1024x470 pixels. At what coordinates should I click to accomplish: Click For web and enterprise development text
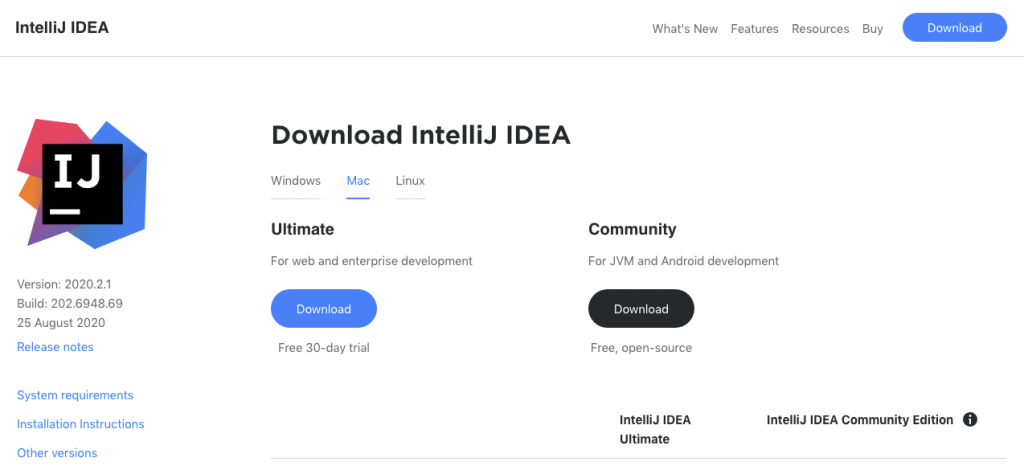tap(372, 261)
